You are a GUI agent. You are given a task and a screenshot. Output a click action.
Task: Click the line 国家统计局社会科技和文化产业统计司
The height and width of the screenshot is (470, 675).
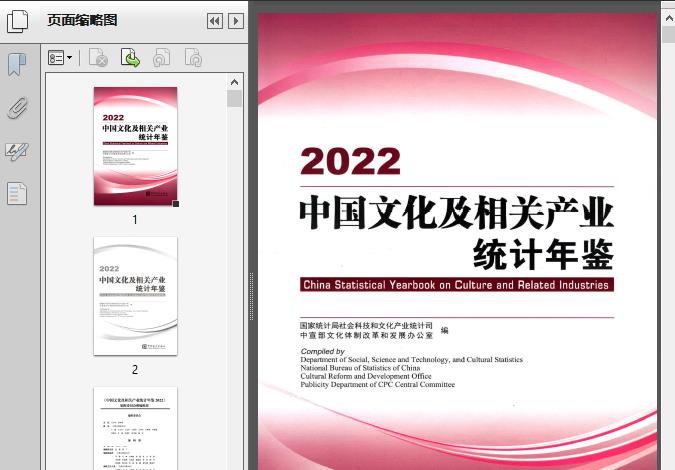(366, 325)
